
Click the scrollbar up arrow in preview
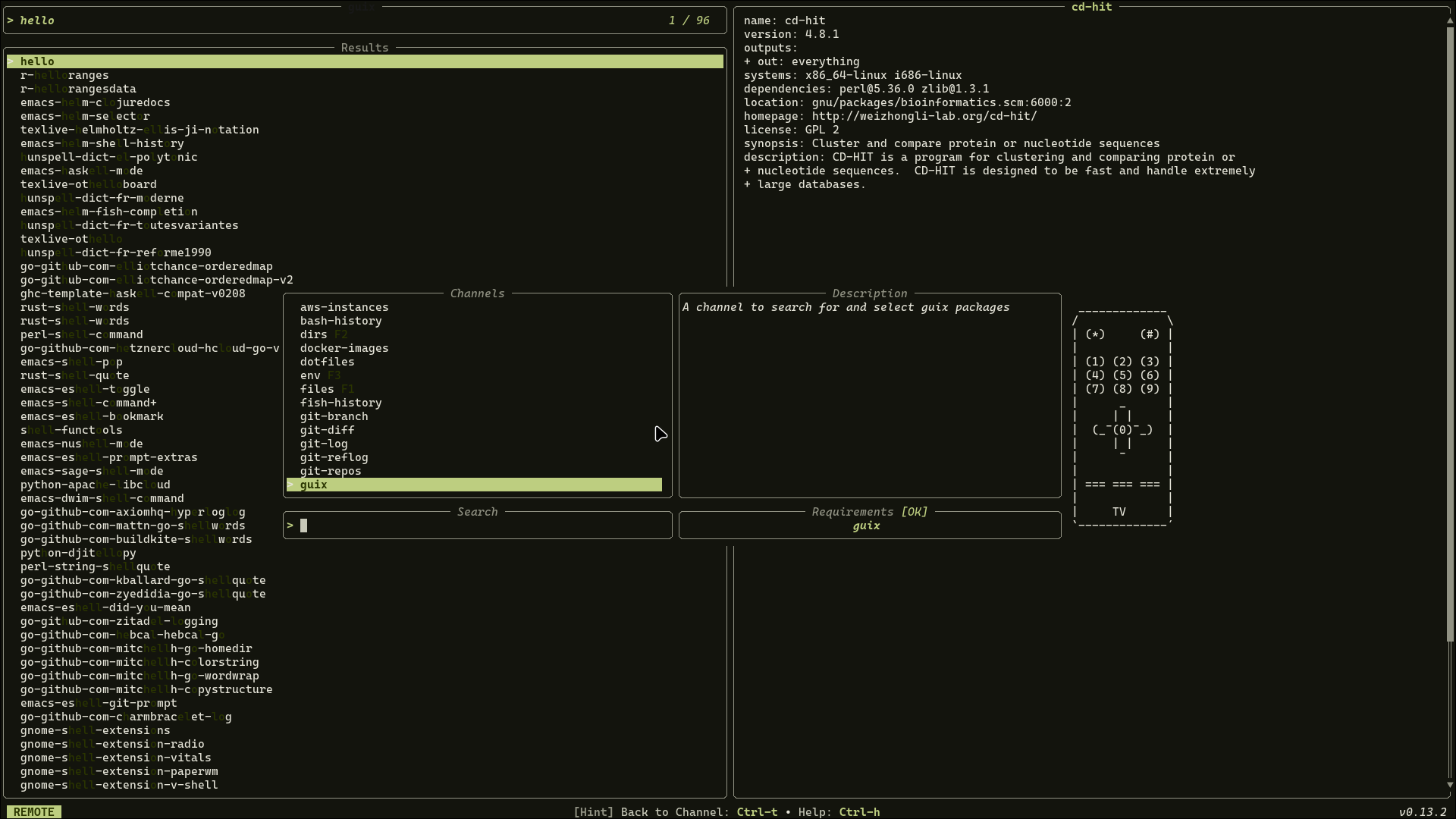[x=1449, y=20]
